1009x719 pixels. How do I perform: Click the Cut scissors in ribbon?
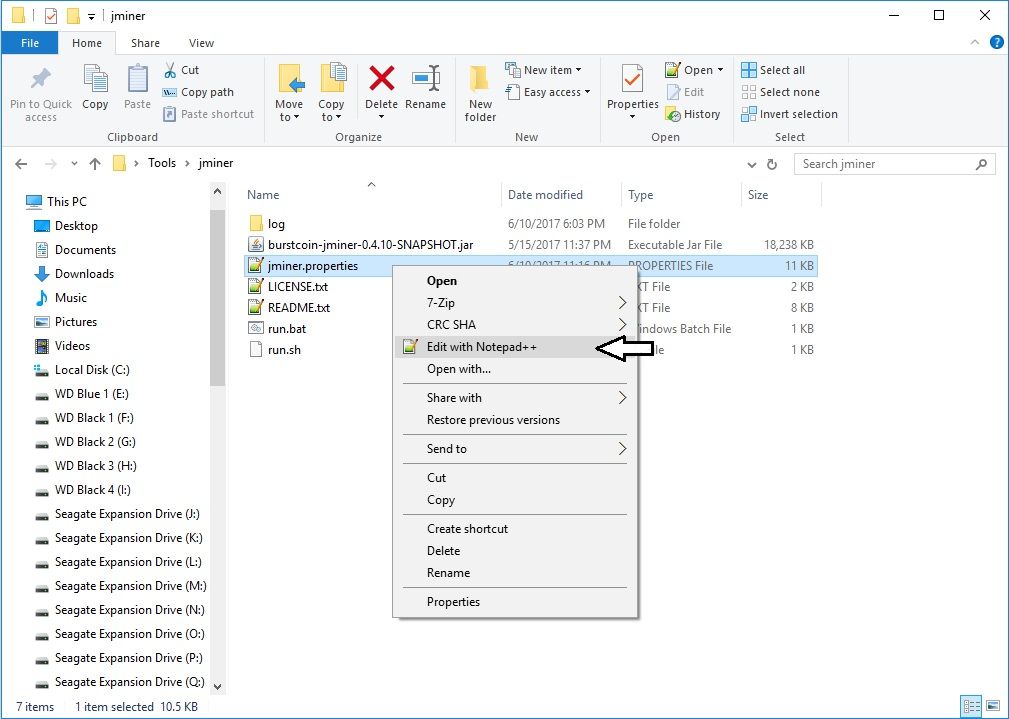[170, 70]
